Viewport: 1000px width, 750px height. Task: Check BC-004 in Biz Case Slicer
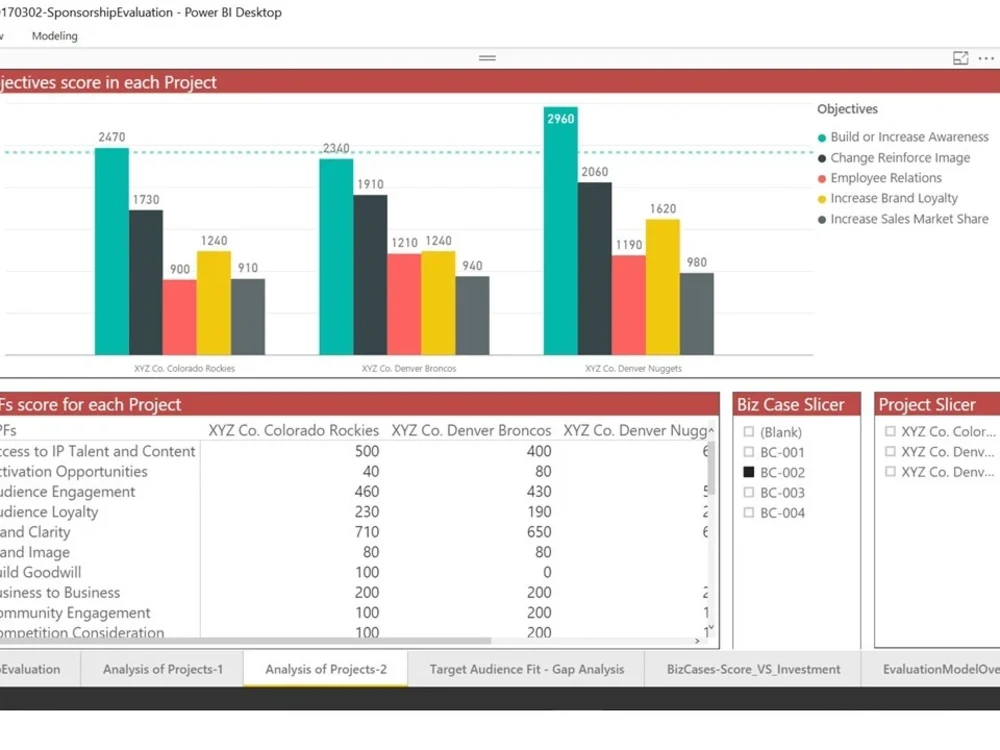click(749, 513)
